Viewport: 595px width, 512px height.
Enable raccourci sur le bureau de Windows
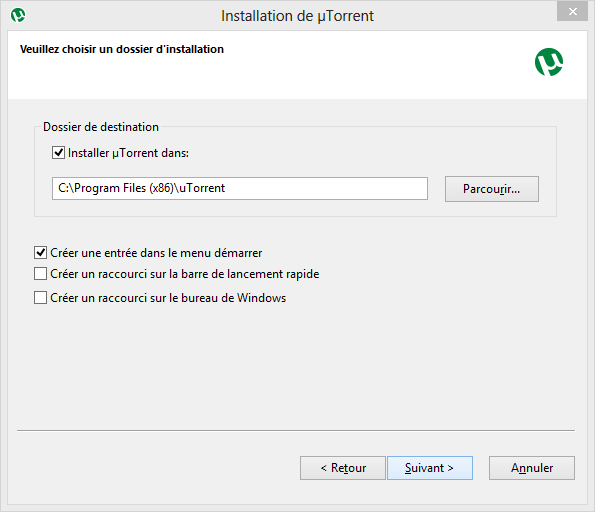pos(41,298)
